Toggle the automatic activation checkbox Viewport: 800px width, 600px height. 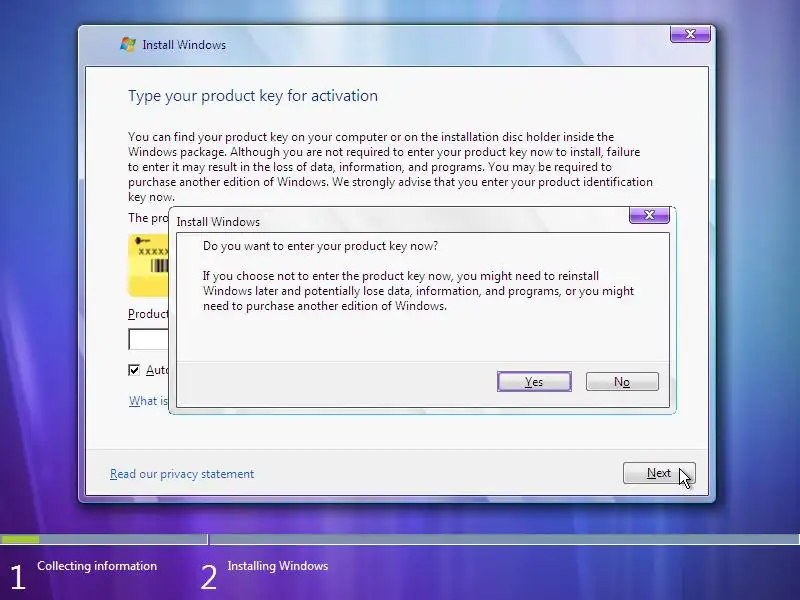coord(134,370)
